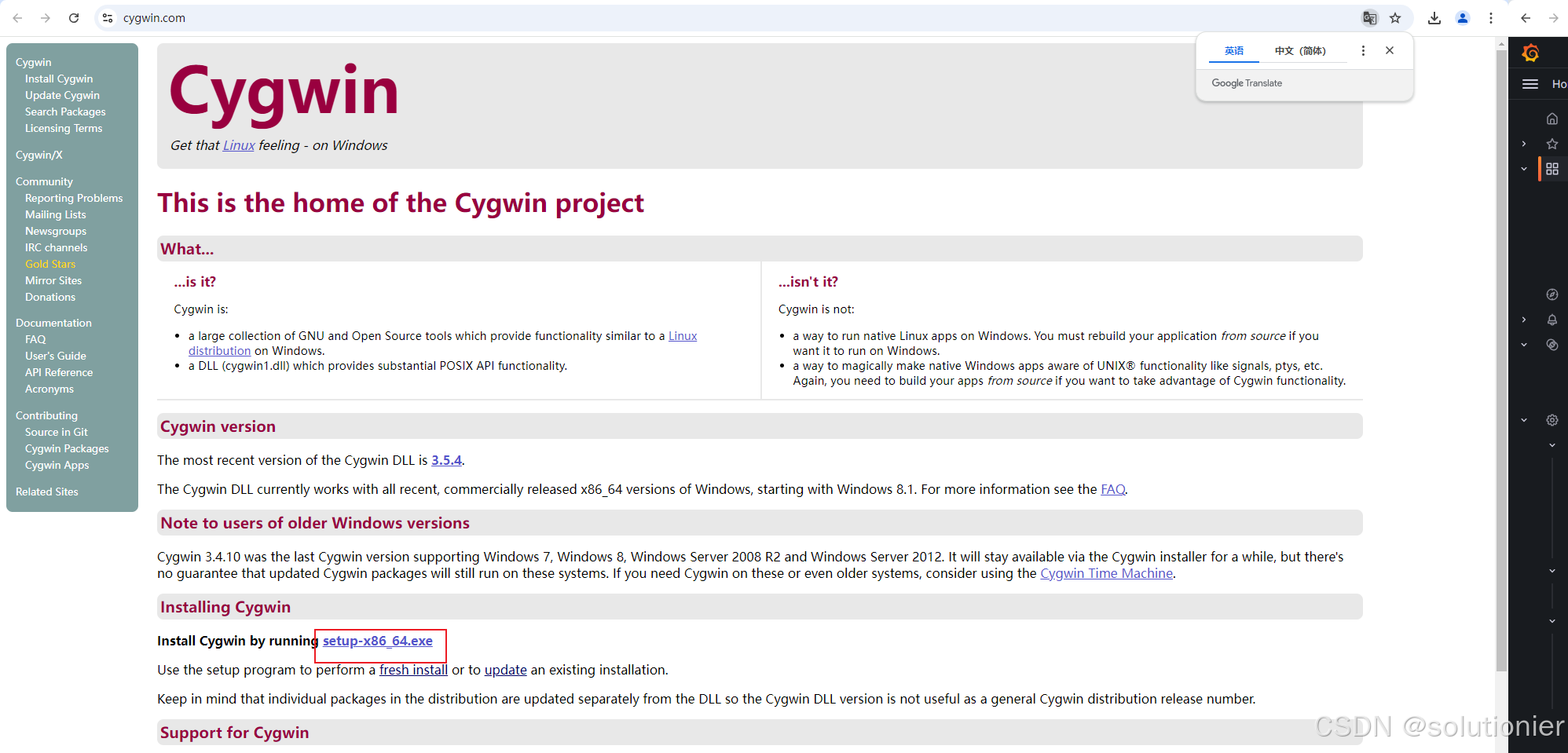Open Grafana Explore compass icon
Viewport: 1568px width, 753px height.
click(x=1552, y=294)
